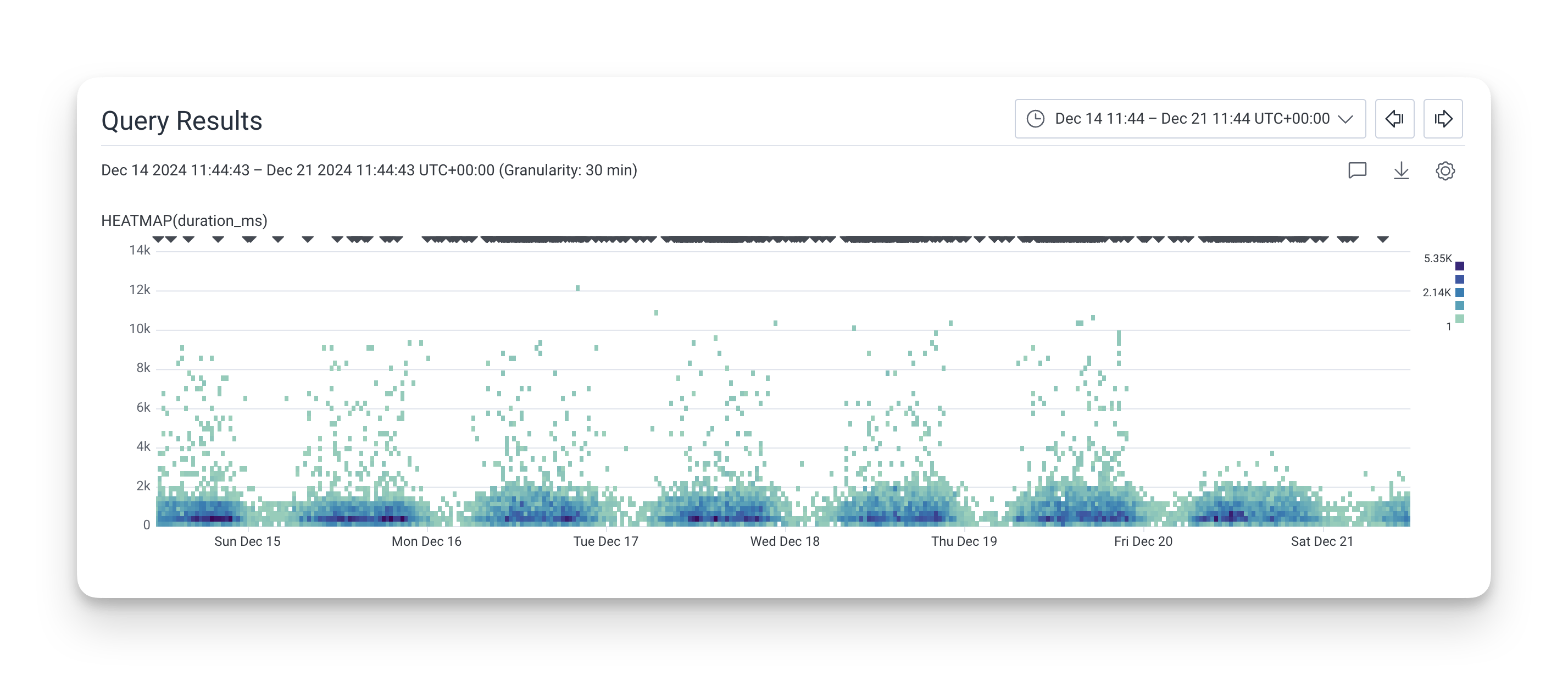Click the Fri Dec 20 axis label
1568x675 pixels.
click(1143, 541)
